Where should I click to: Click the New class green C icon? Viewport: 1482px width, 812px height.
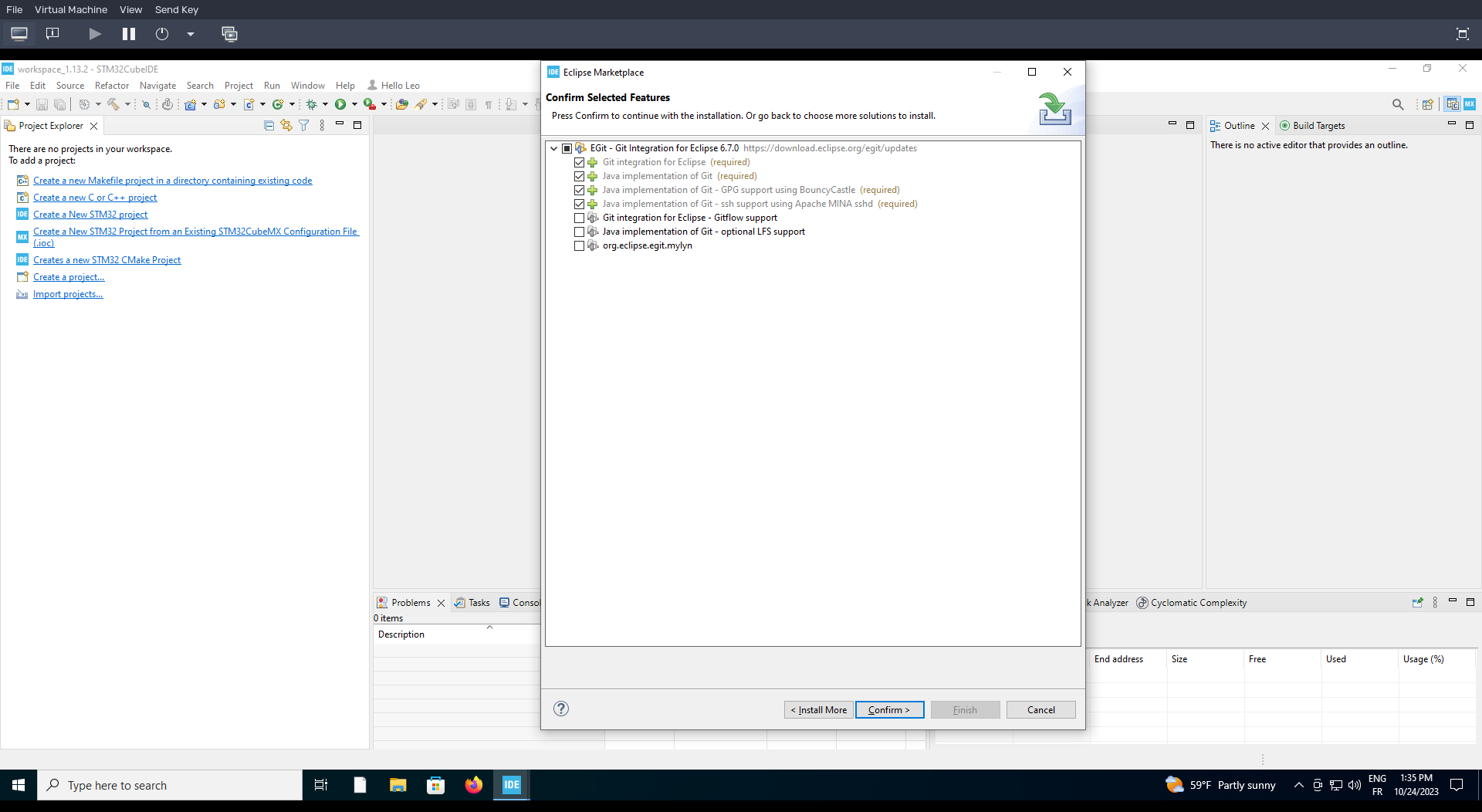(x=278, y=104)
